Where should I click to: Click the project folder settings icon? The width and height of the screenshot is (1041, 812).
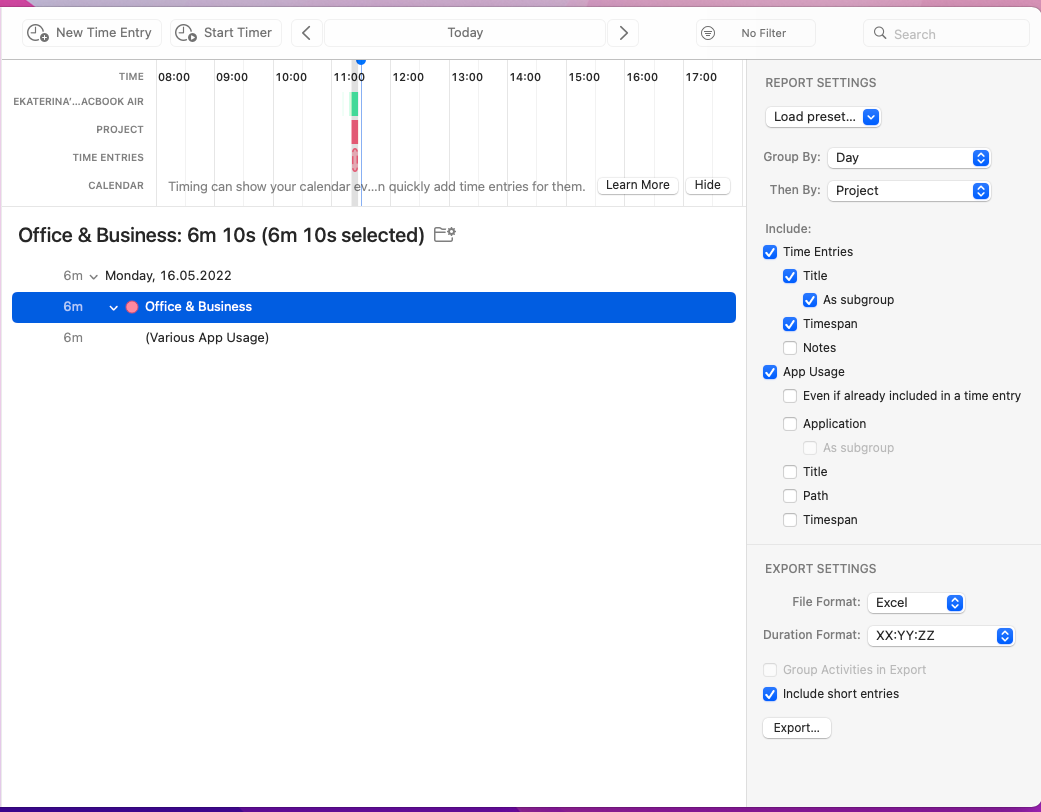444,234
